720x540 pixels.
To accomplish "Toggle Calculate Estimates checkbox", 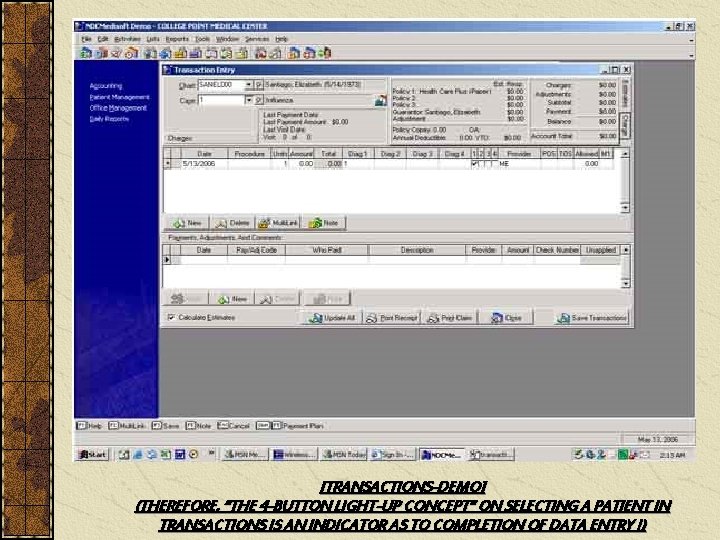I will pos(171,317).
